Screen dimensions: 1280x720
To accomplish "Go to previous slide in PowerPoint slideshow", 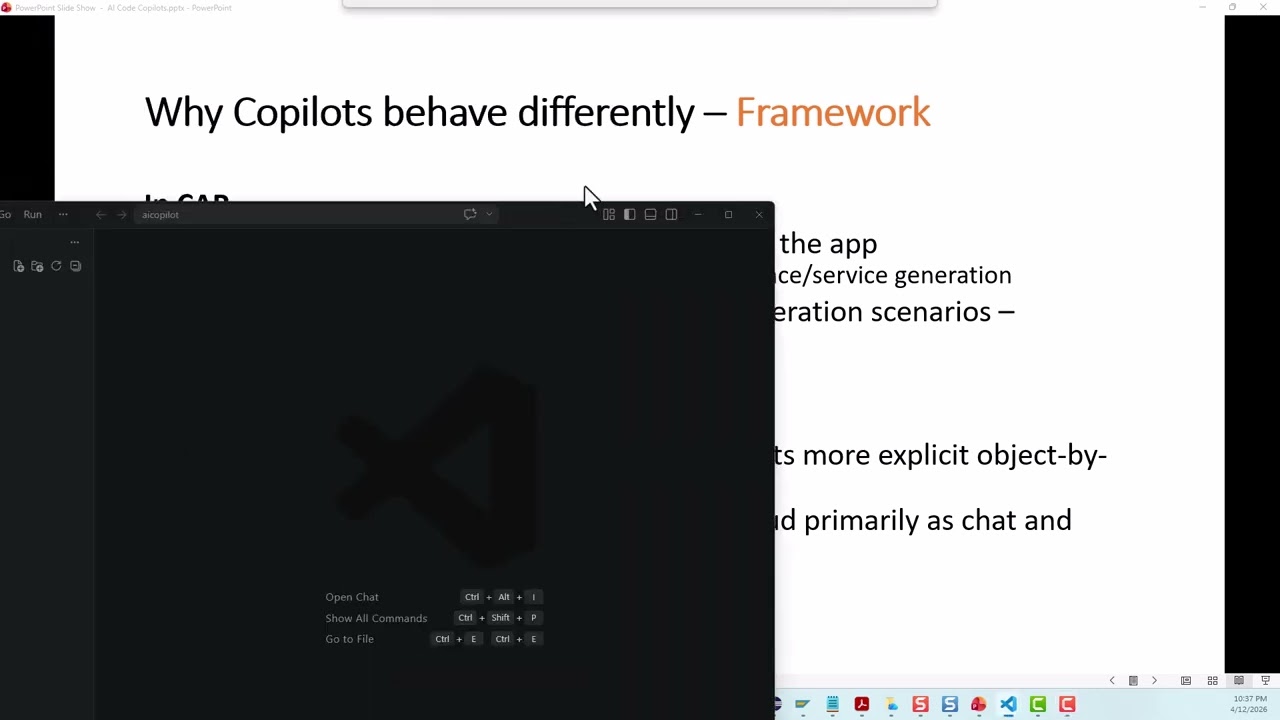I will [1111, 681].
